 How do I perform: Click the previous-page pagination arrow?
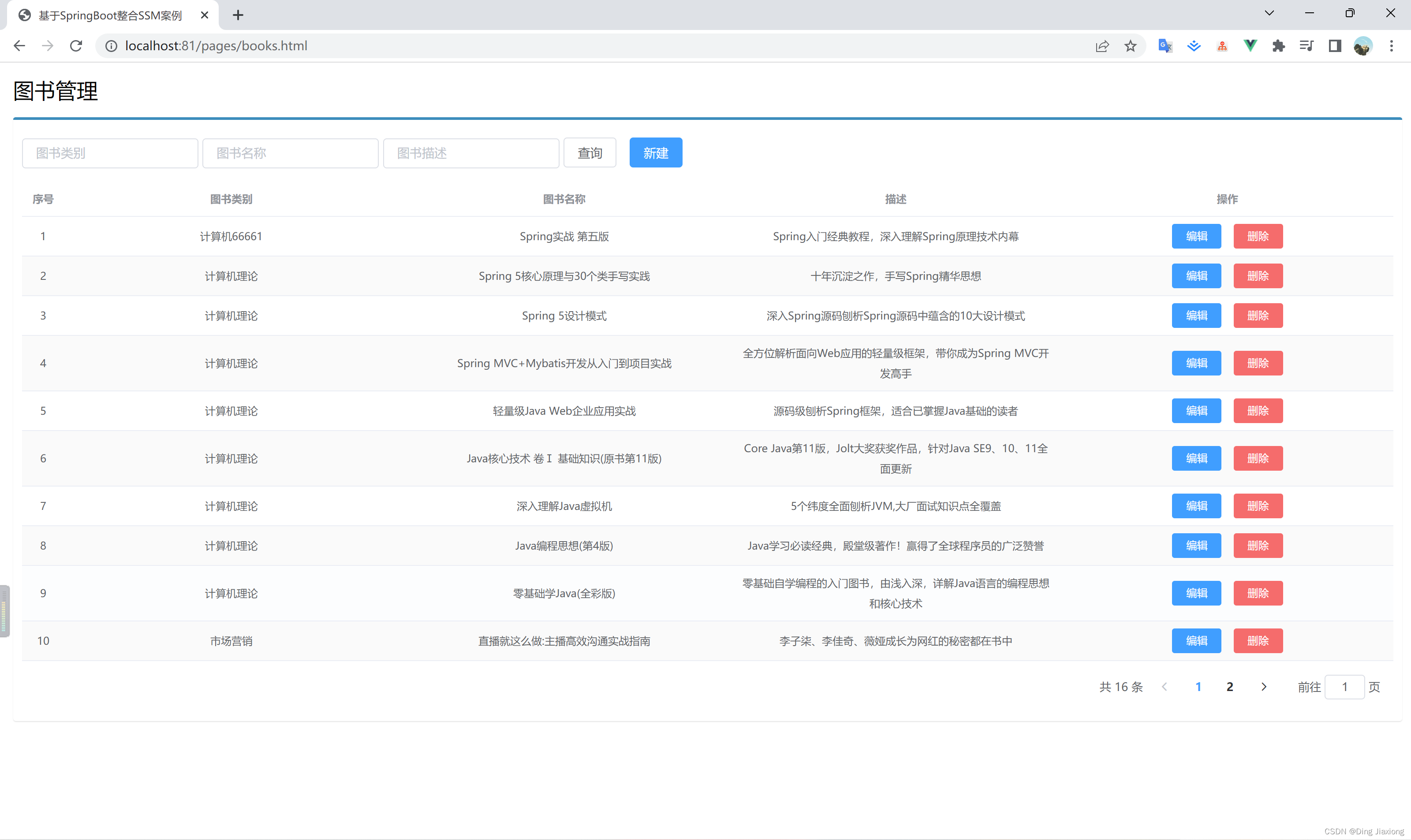pos(1164,687)
